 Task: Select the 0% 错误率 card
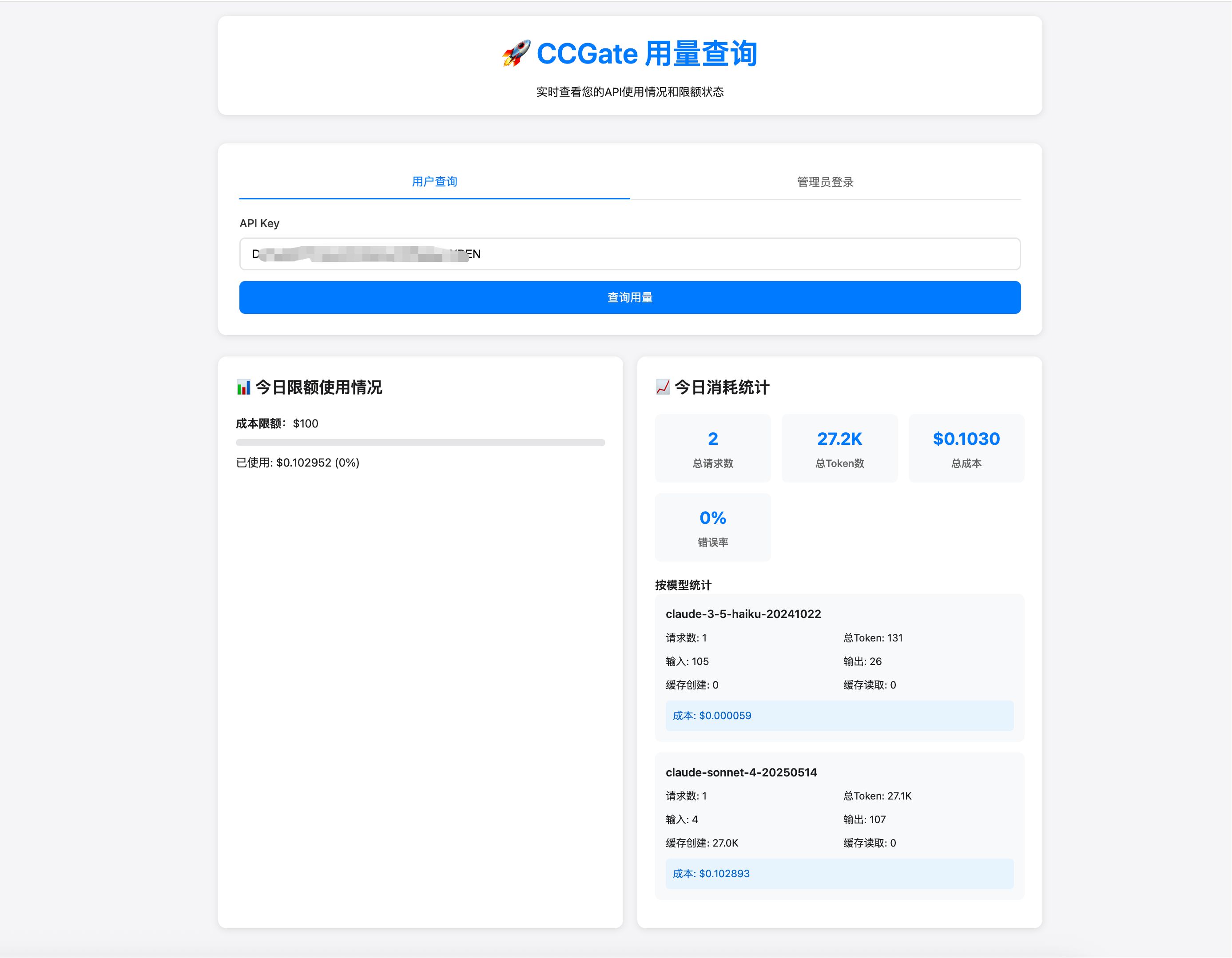pos(712,528)
